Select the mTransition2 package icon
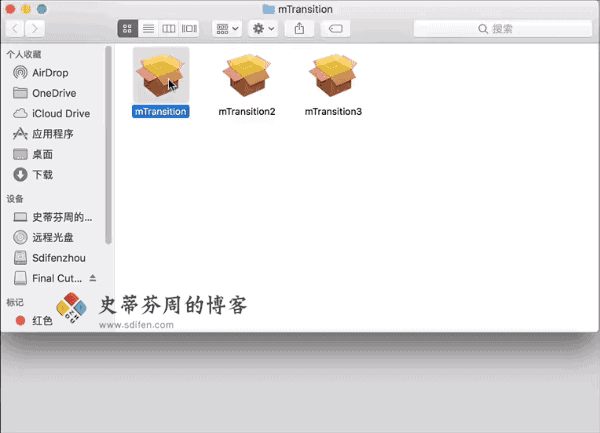 pos(247,75)
